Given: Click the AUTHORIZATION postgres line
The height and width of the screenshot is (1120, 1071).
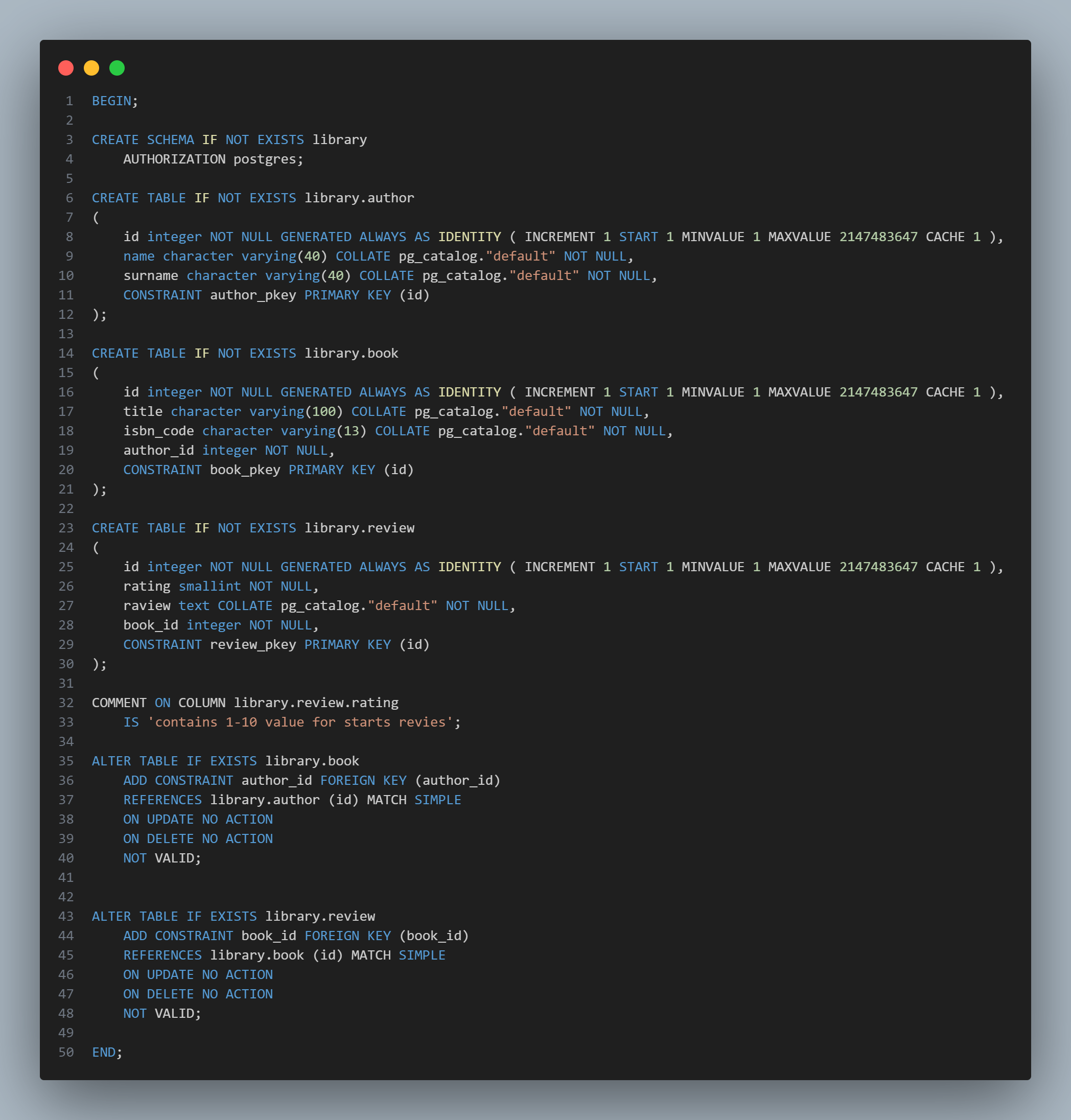Looking at the screenshot, I should coord(213,159).
